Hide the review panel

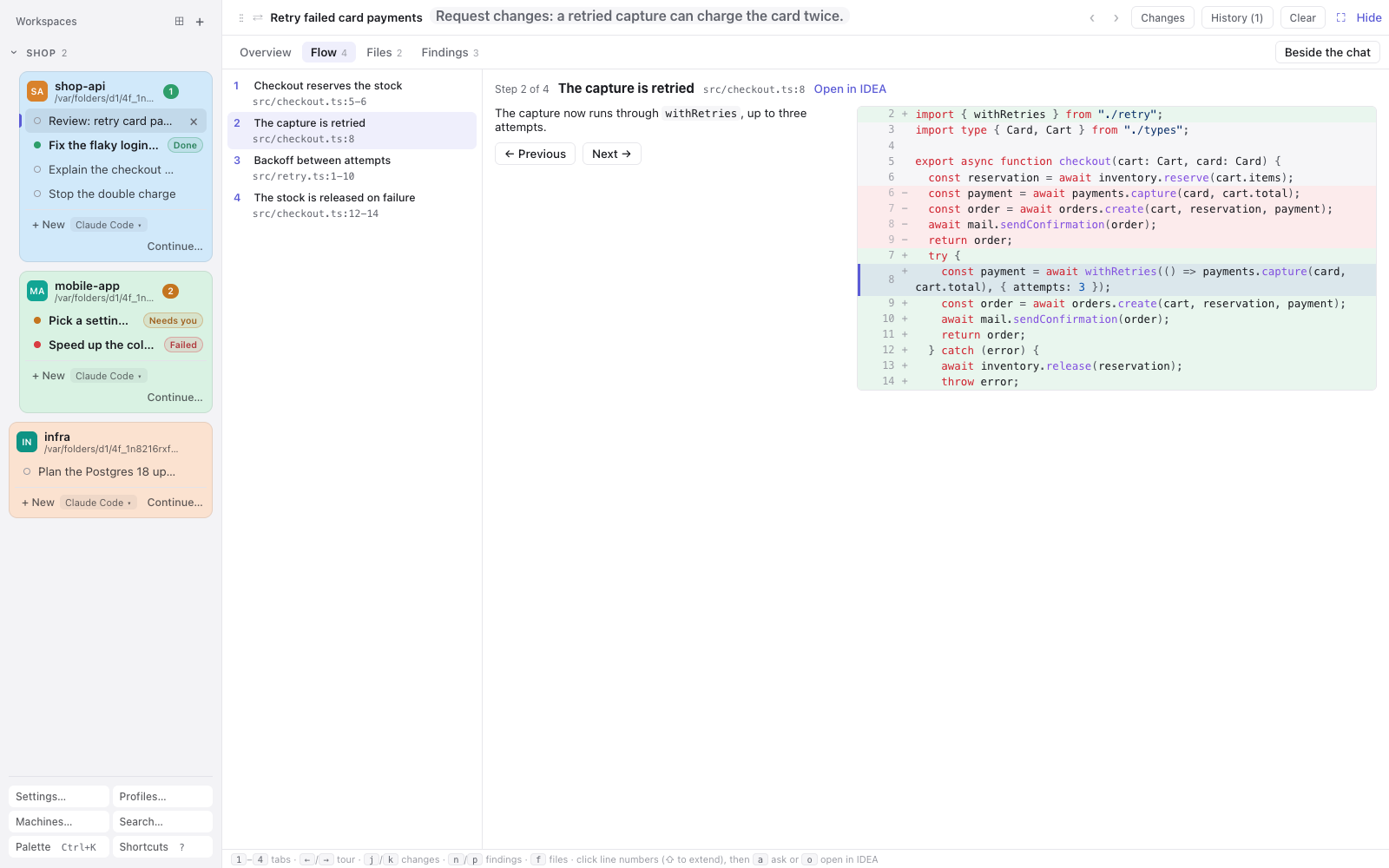coord(1369,17)
